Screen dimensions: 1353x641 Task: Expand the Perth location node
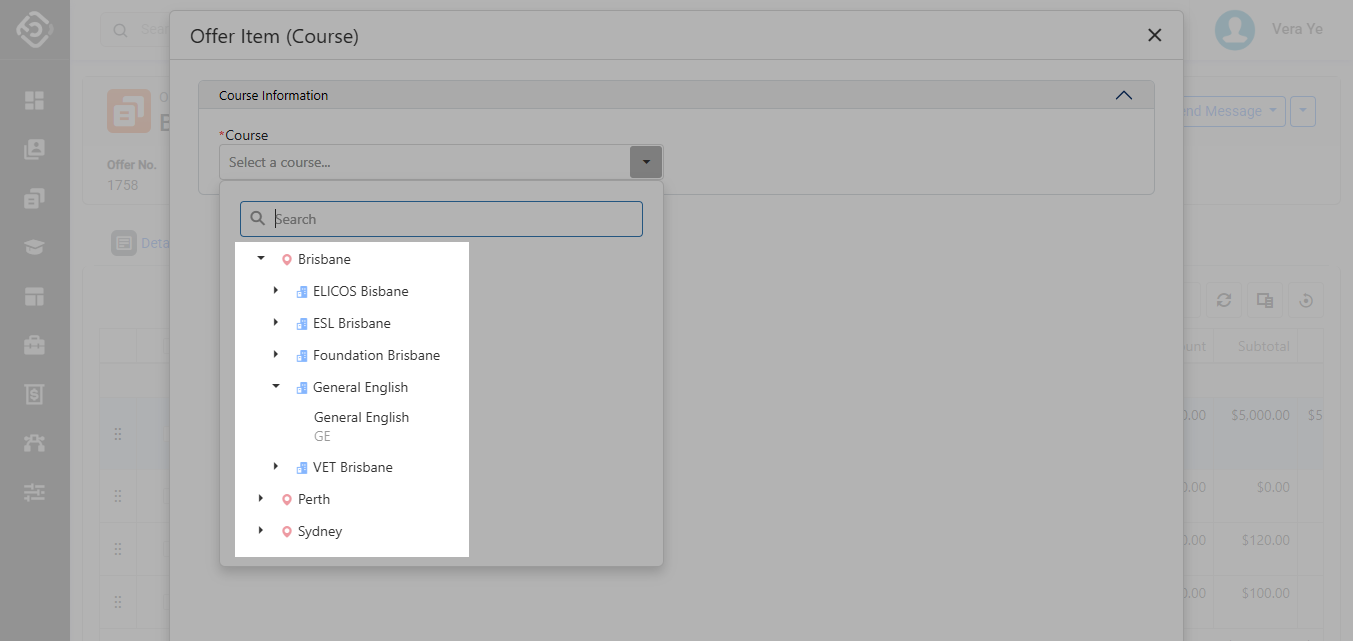coord(261,498)
